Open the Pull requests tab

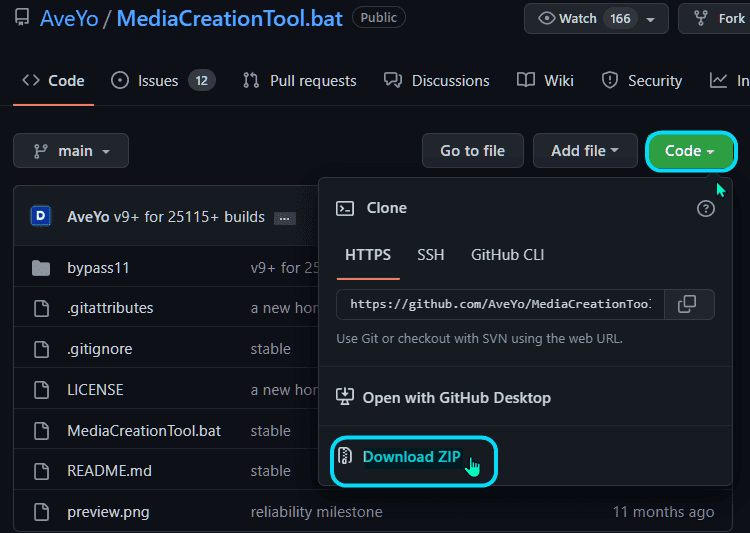(x=299, y=80)
